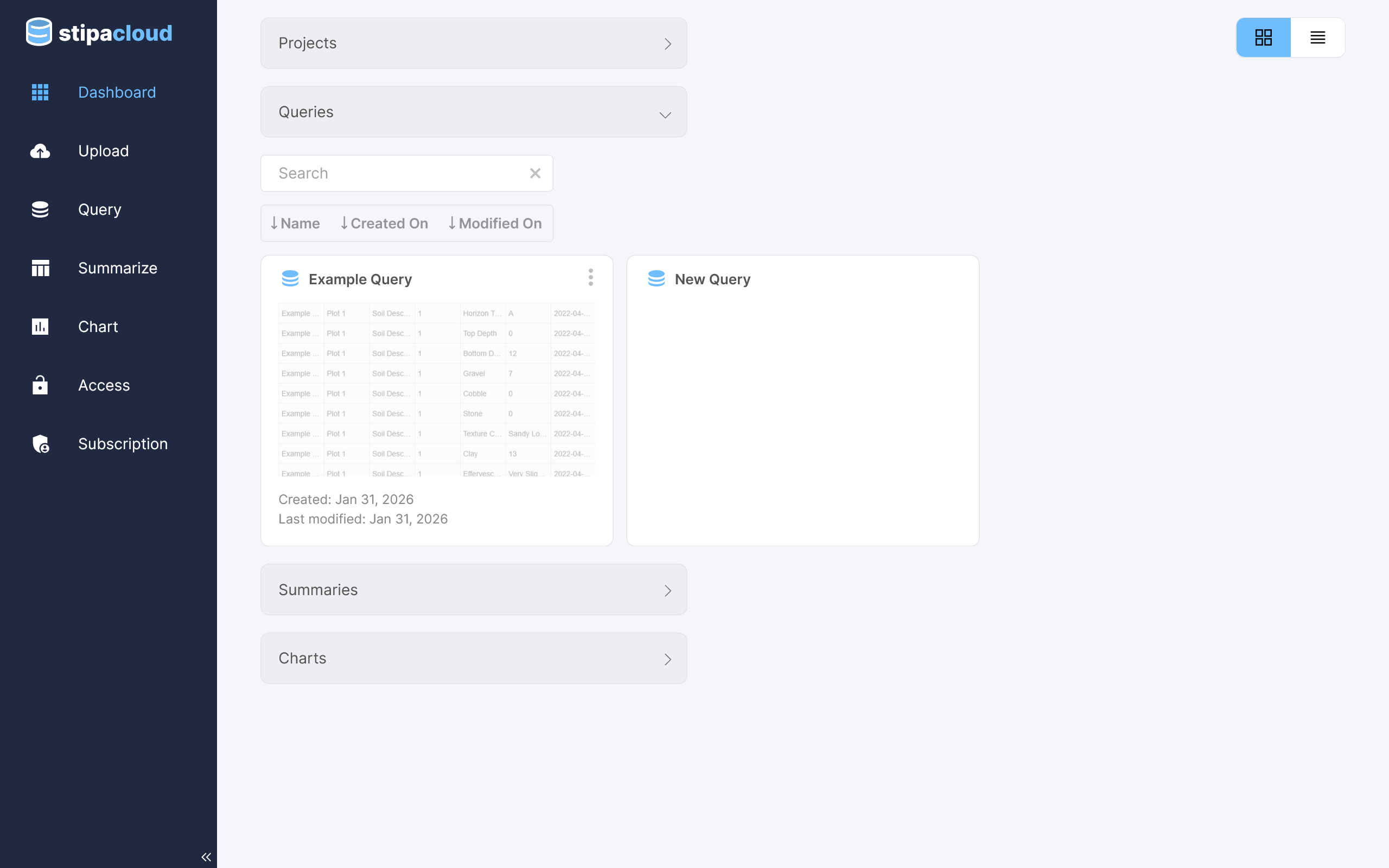The height and width of the screenshot is (868, 1389).
Task: Click the Access lock icon
Action: [40, 385]
